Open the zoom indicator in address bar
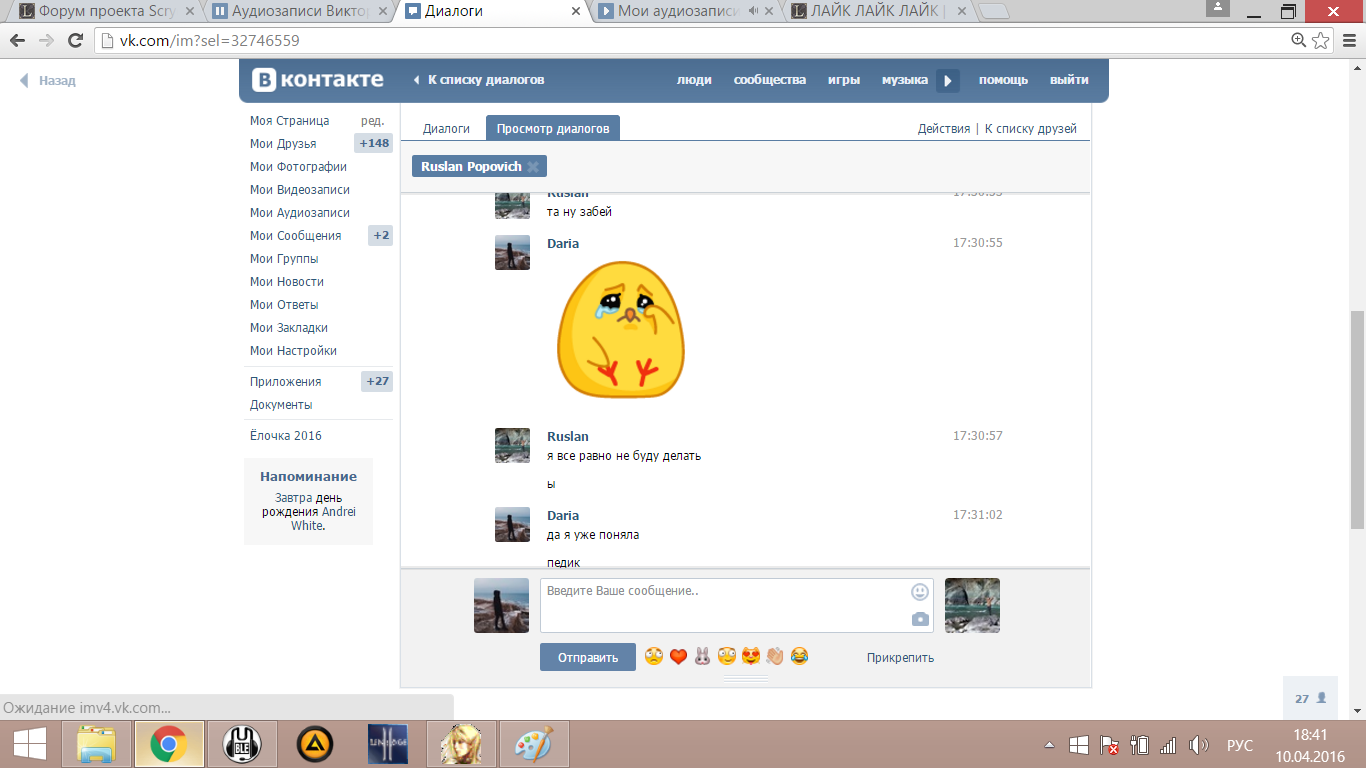The width and height of the screenshot is (1366, 768). [1298, 41]
